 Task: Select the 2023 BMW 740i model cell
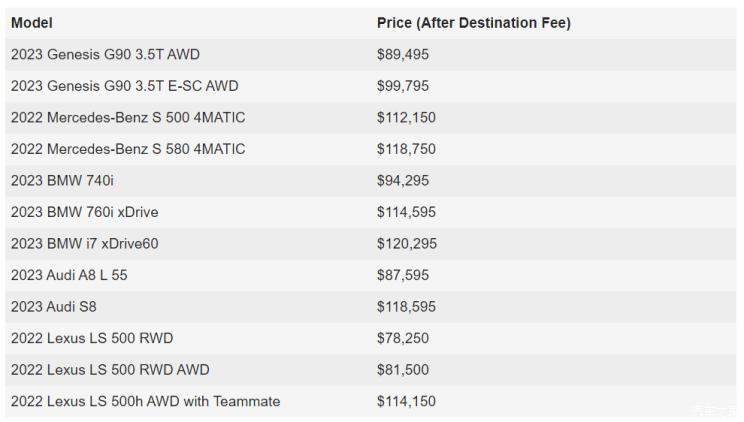coord(65,181)
